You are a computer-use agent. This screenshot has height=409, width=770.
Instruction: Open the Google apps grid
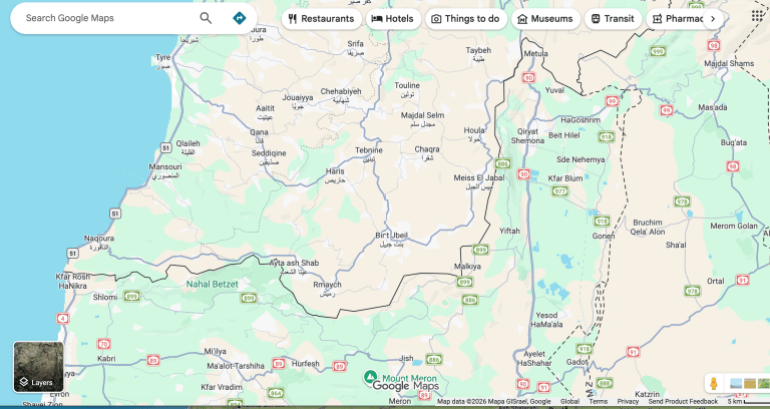[757, 17]
